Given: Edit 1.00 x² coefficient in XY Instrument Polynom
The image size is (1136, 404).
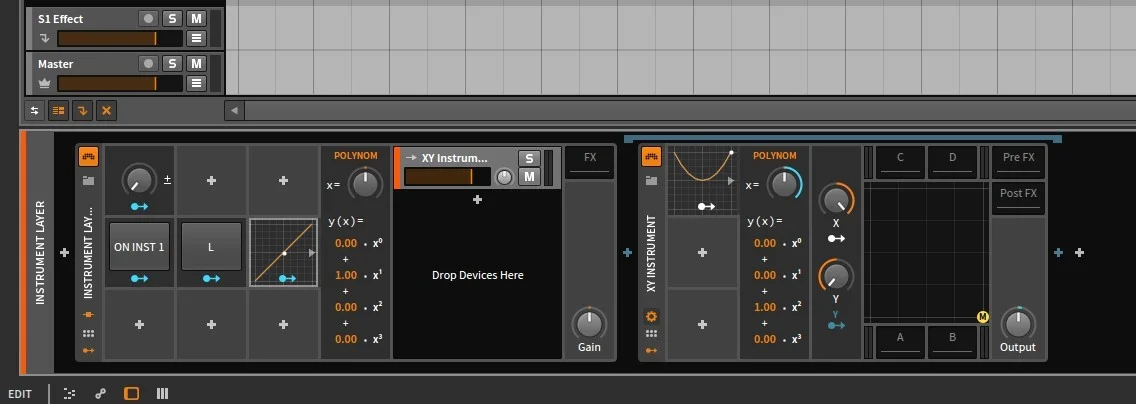Looking at the screenshot, I should [765, 307].
